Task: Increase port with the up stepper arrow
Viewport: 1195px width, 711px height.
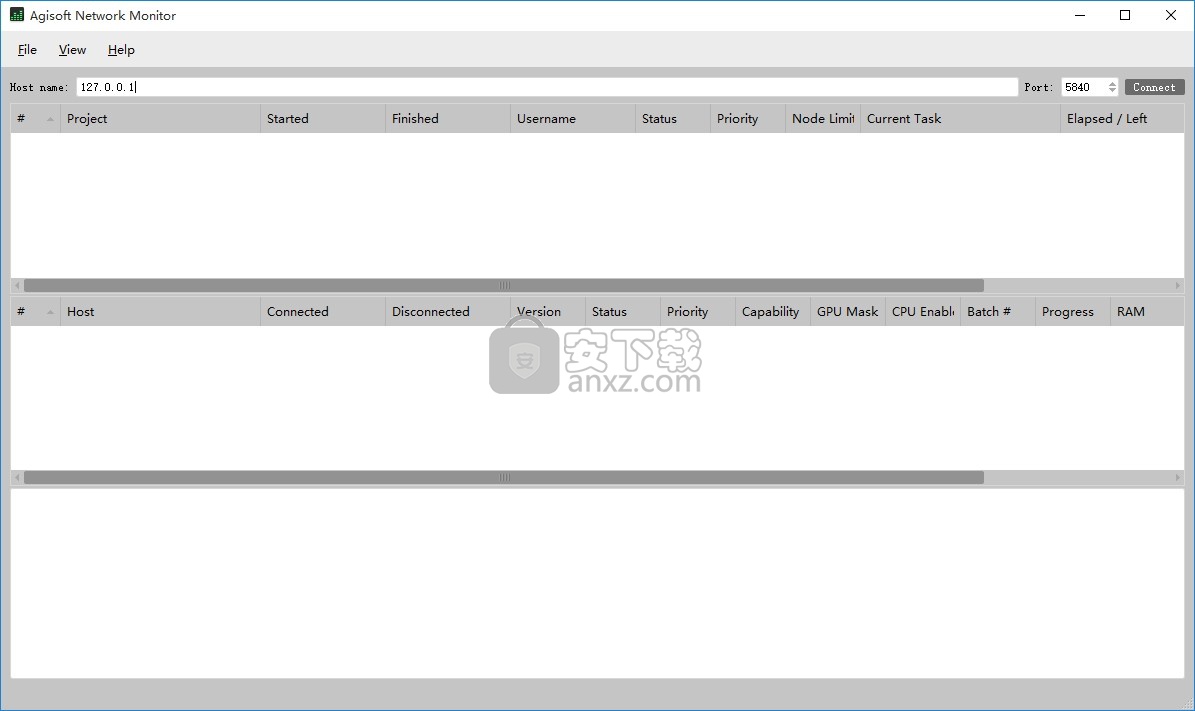Action: 1113,83
